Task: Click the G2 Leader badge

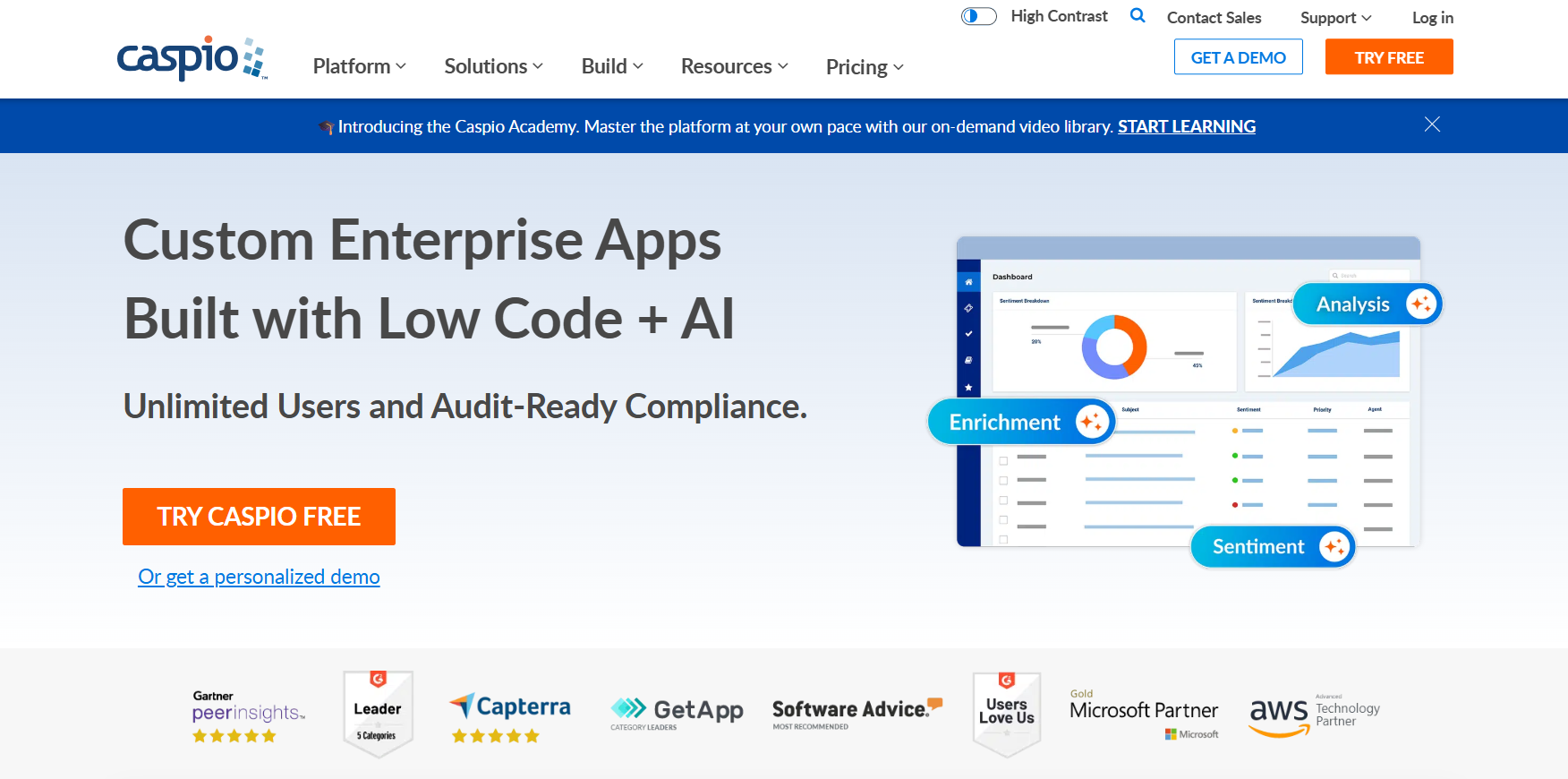Action: pyautogui.click(x=378, y=715)
